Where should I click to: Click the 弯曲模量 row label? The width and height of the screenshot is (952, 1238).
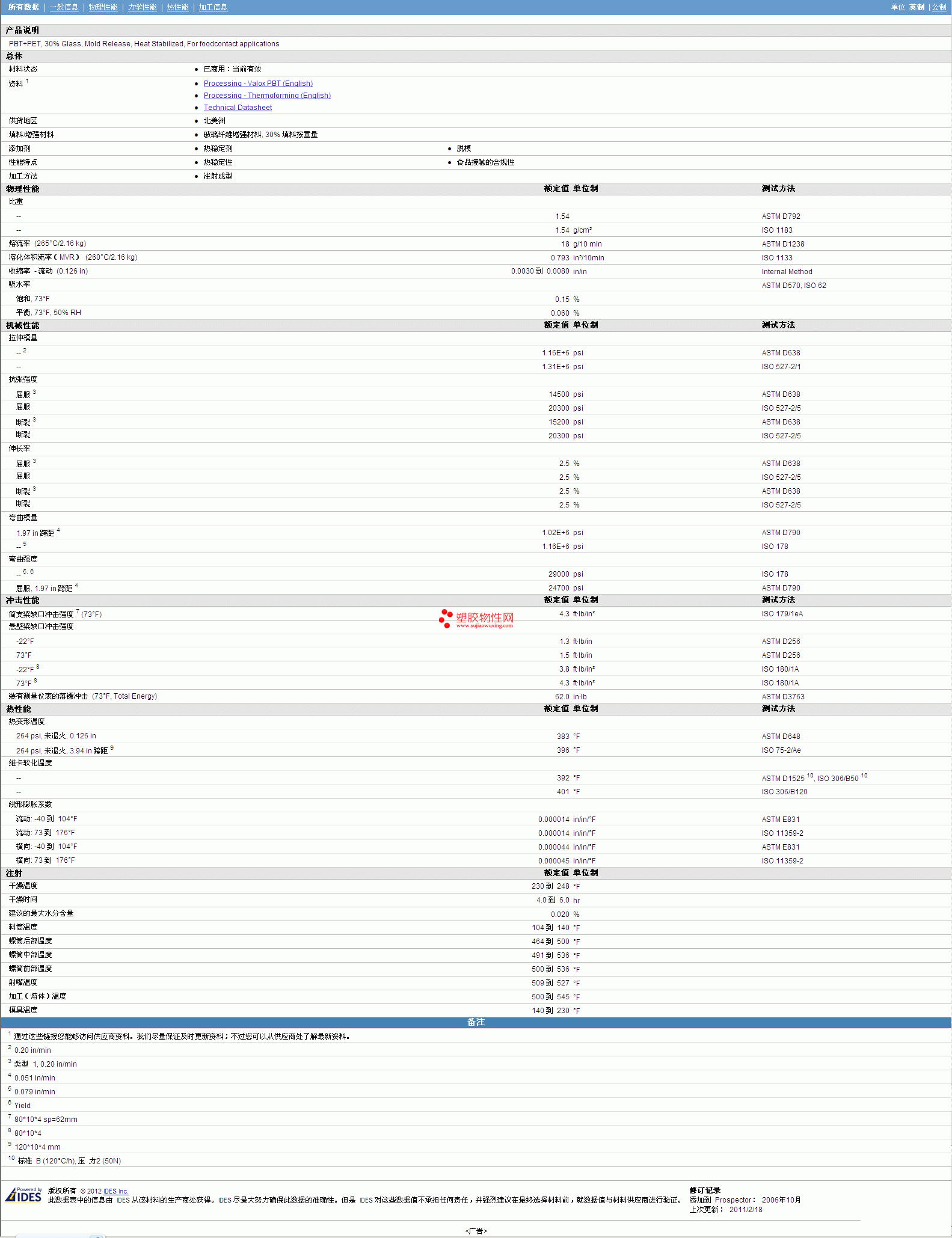(x=23, y=518)
